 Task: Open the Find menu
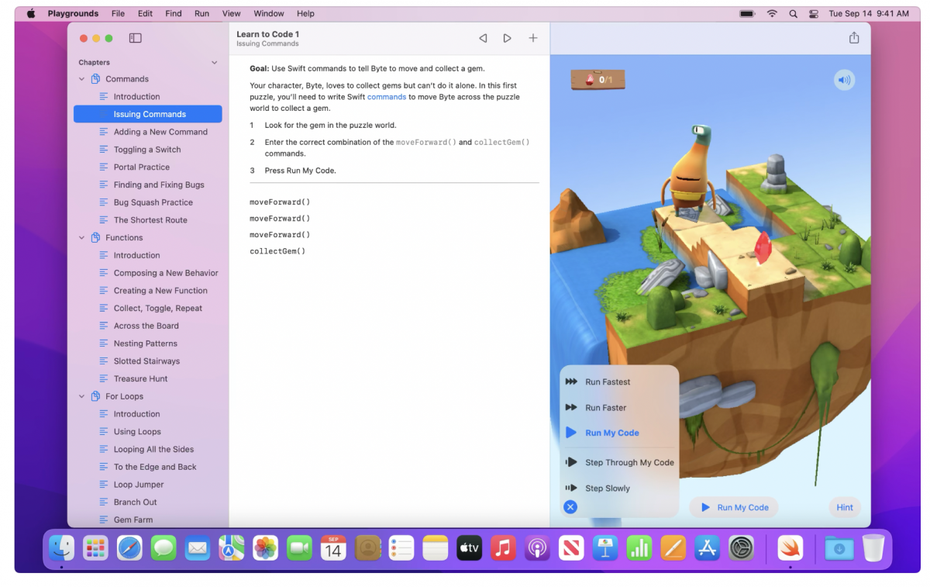pyautogui.click(x=173, y=13)
